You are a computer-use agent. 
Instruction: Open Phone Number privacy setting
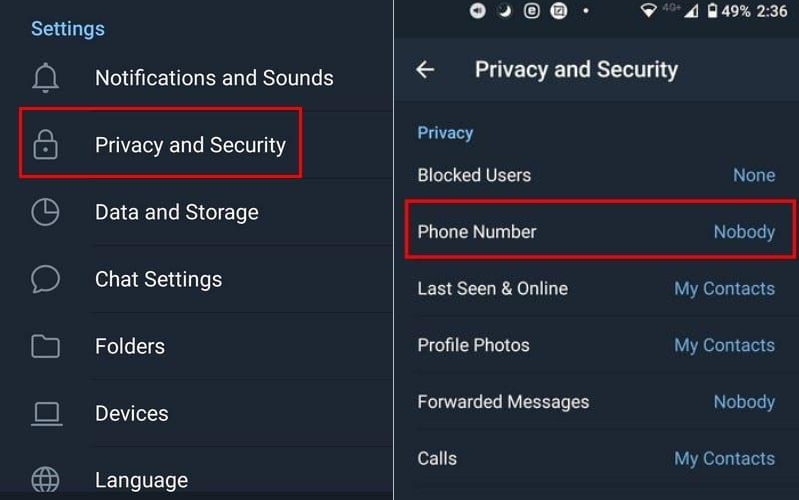477,232
